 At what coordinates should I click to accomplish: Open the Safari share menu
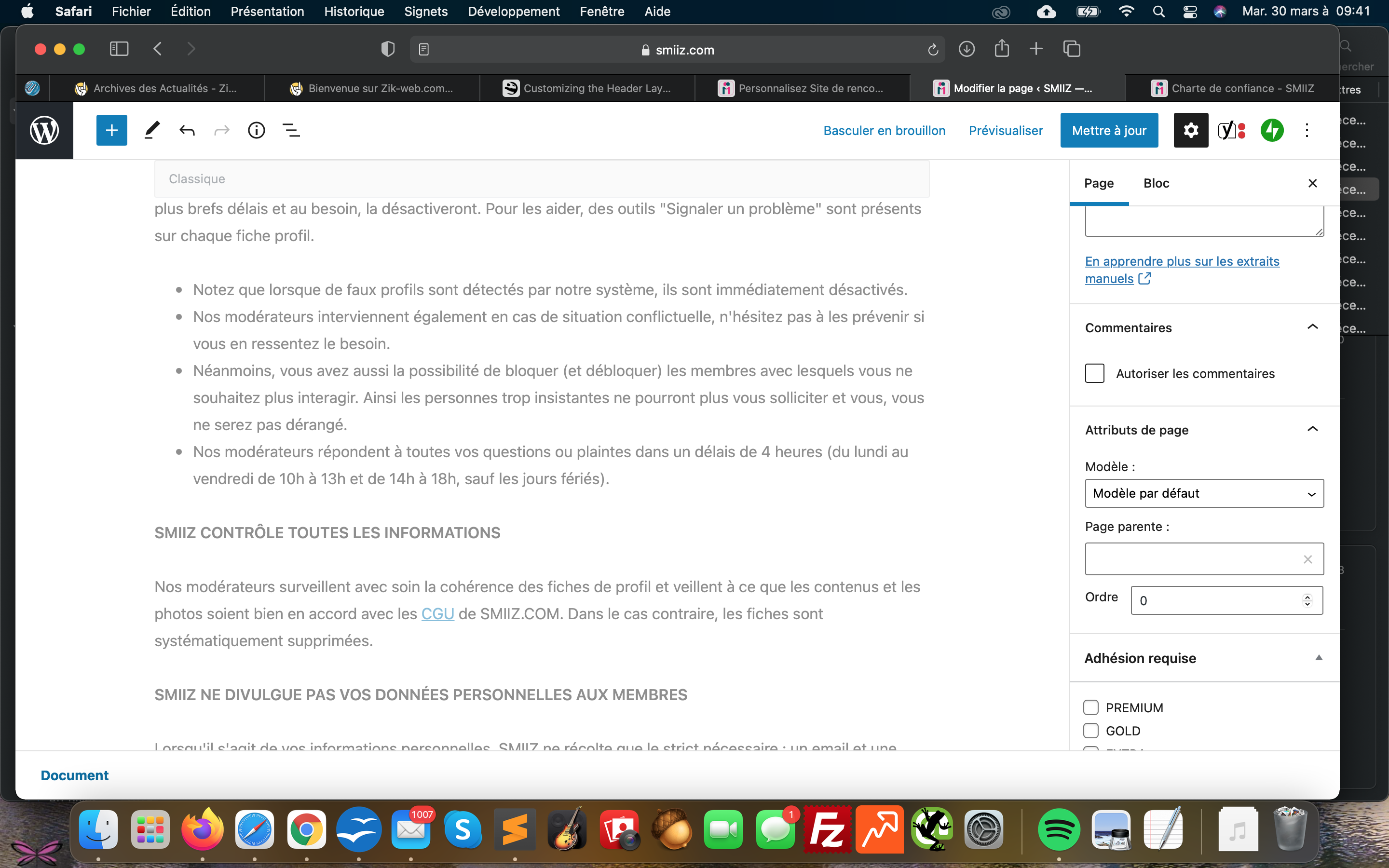1002,48
